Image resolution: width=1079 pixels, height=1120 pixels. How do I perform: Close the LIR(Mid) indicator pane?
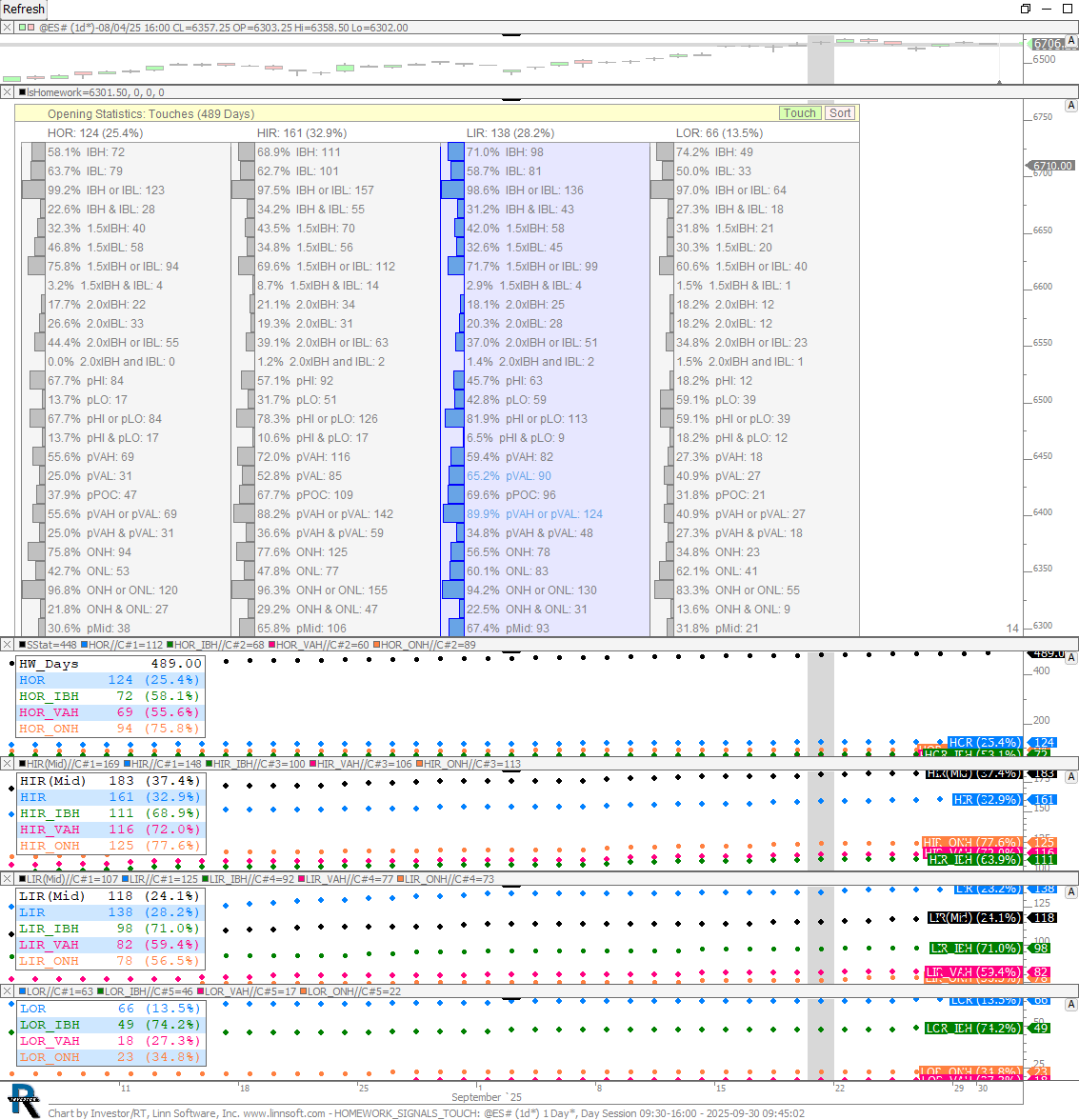[x=8, y=879]
